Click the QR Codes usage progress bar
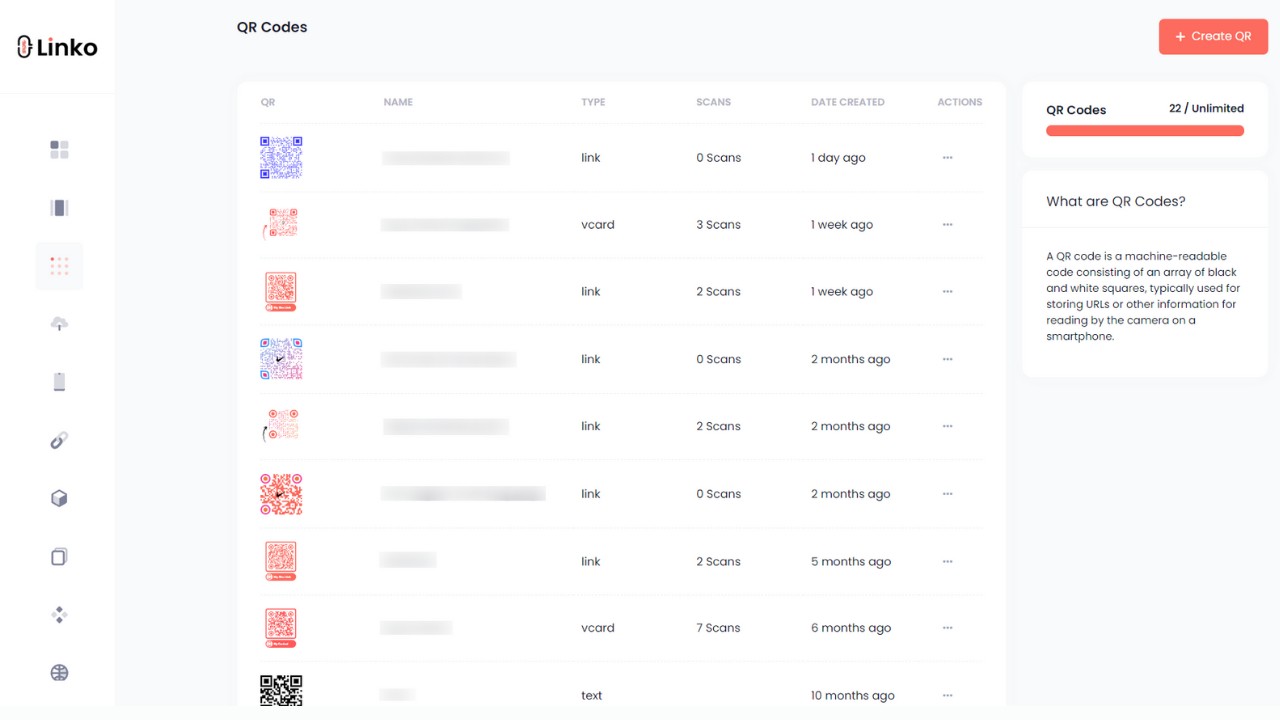The width and height of the screenshot is (1280, 720). click(1145, 131)
